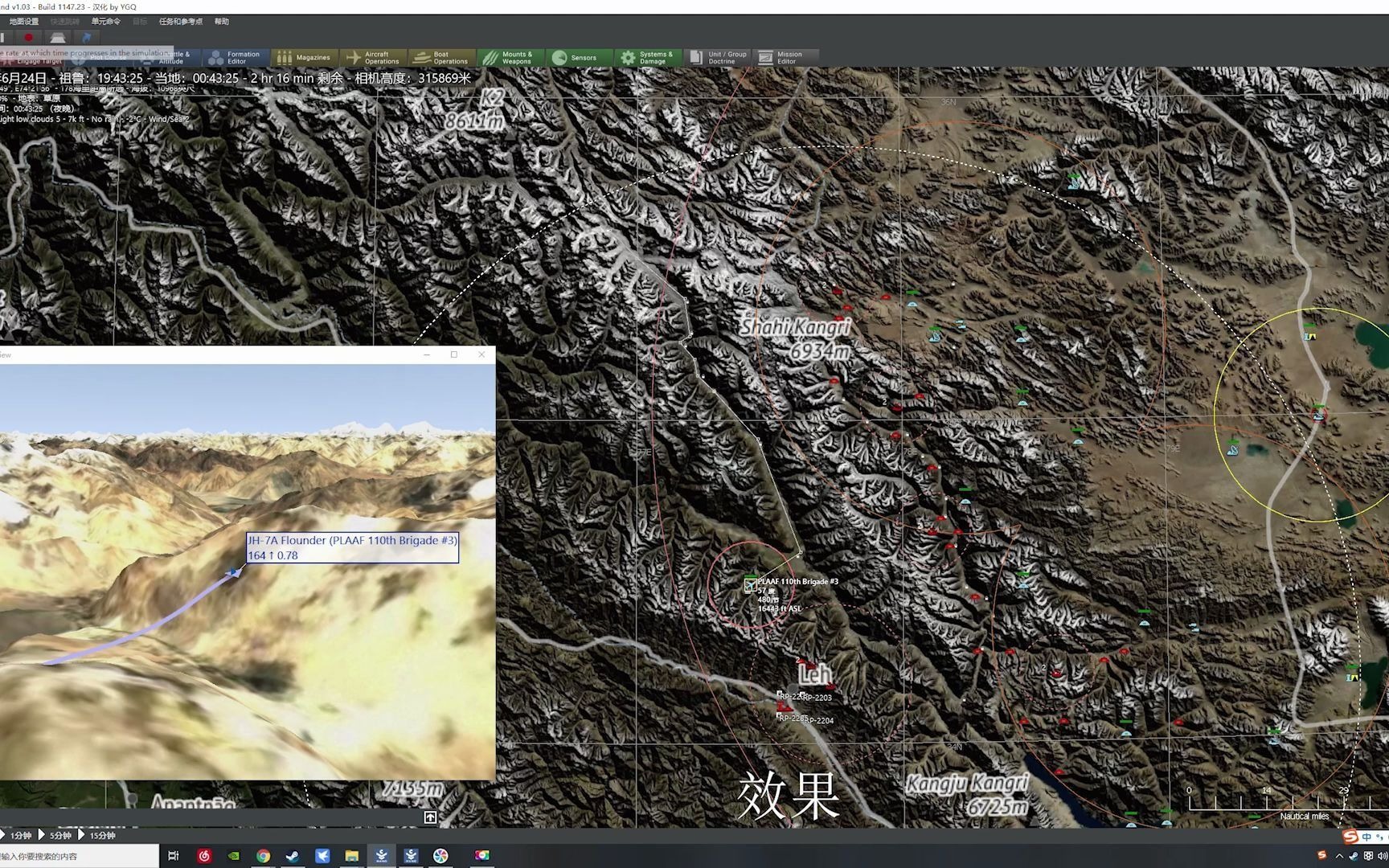Show hidden system tray icons
The height and width of the screenshot is (868, 1389).
(x=1339, y=856)
